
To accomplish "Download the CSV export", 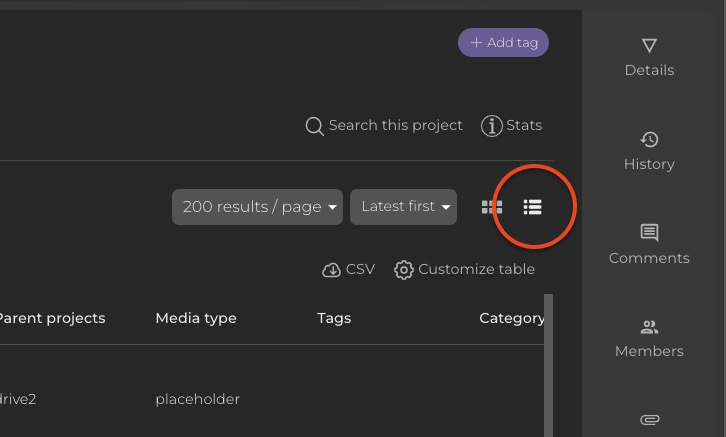I will 348,270.
